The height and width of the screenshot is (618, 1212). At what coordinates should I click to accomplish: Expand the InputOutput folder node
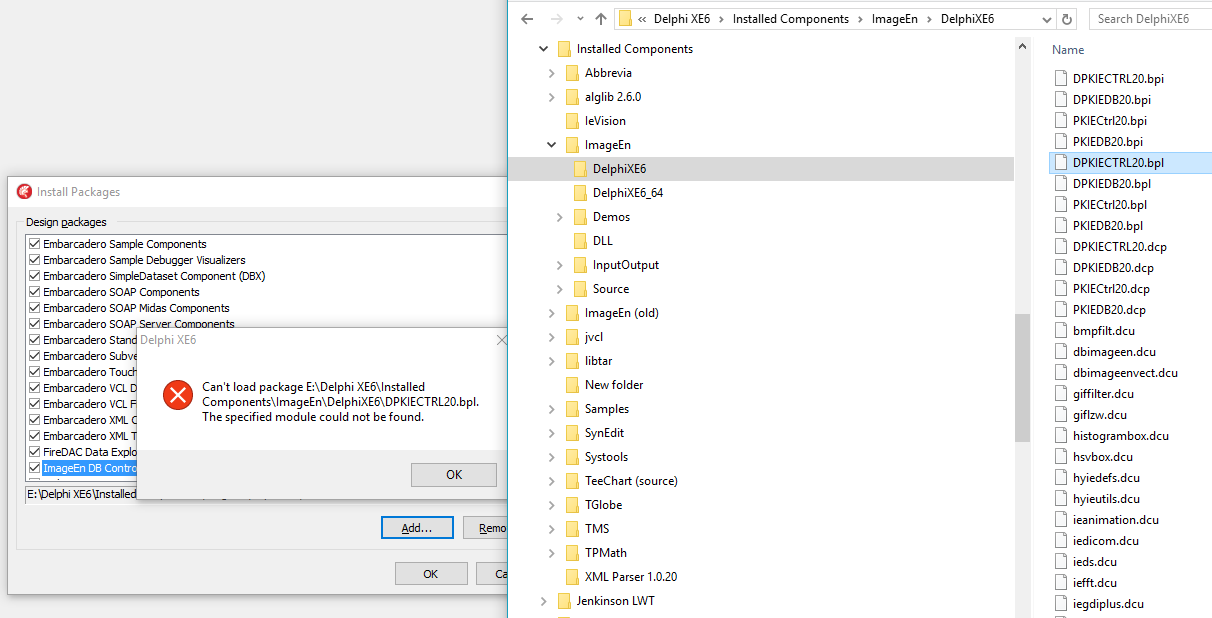[560, 265]
